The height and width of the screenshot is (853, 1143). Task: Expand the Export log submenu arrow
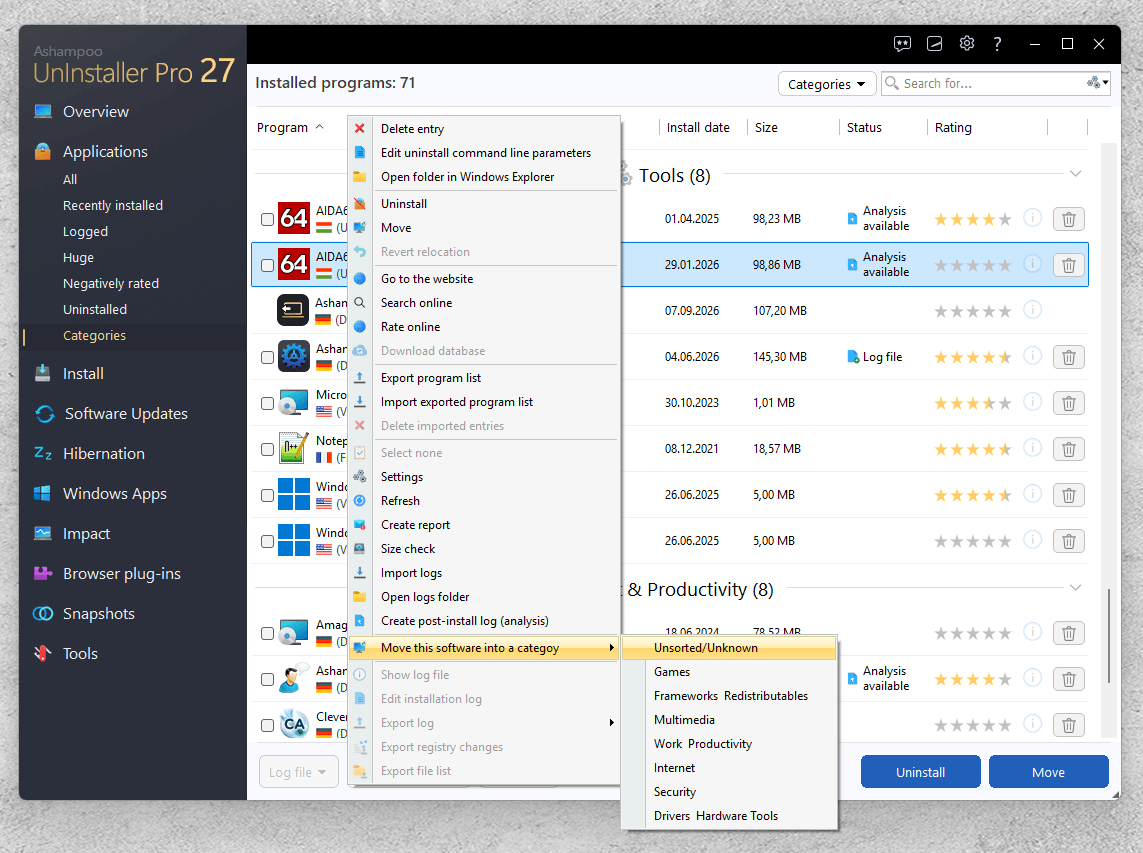coord(612,722)
